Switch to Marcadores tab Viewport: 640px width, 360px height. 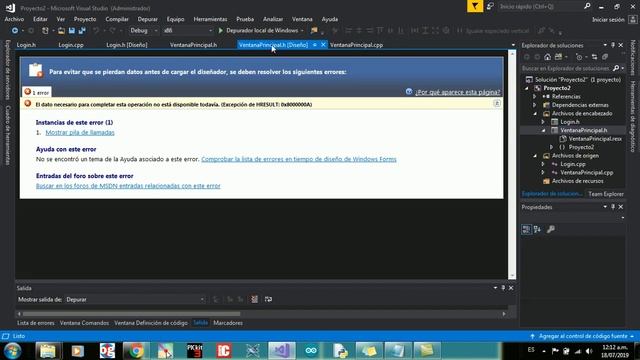[x=228, y=323]
